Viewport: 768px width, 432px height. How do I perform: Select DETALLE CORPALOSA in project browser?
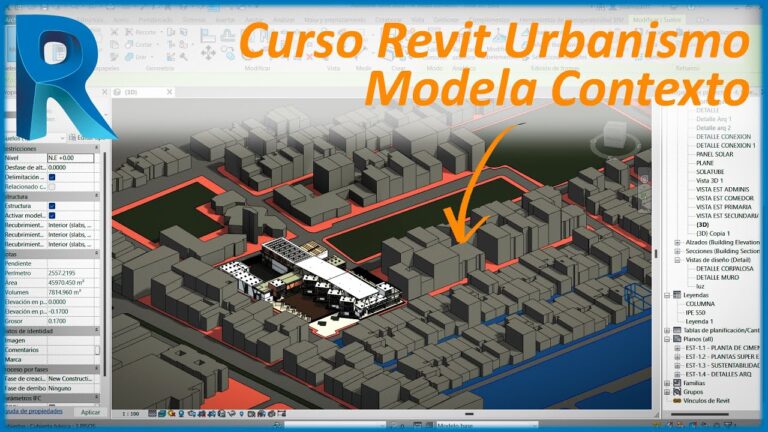[725, 269]
